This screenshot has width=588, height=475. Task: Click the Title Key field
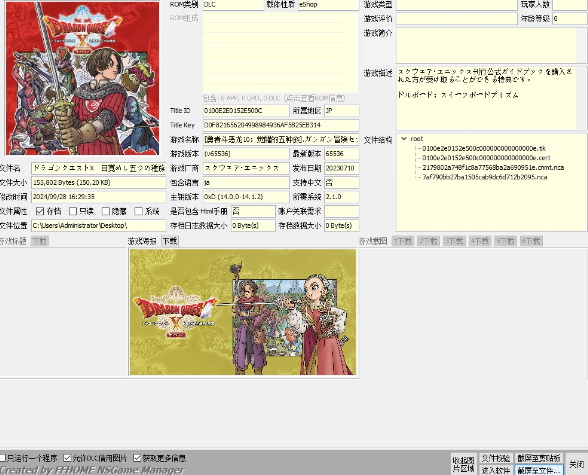click(x=281, y=125)
